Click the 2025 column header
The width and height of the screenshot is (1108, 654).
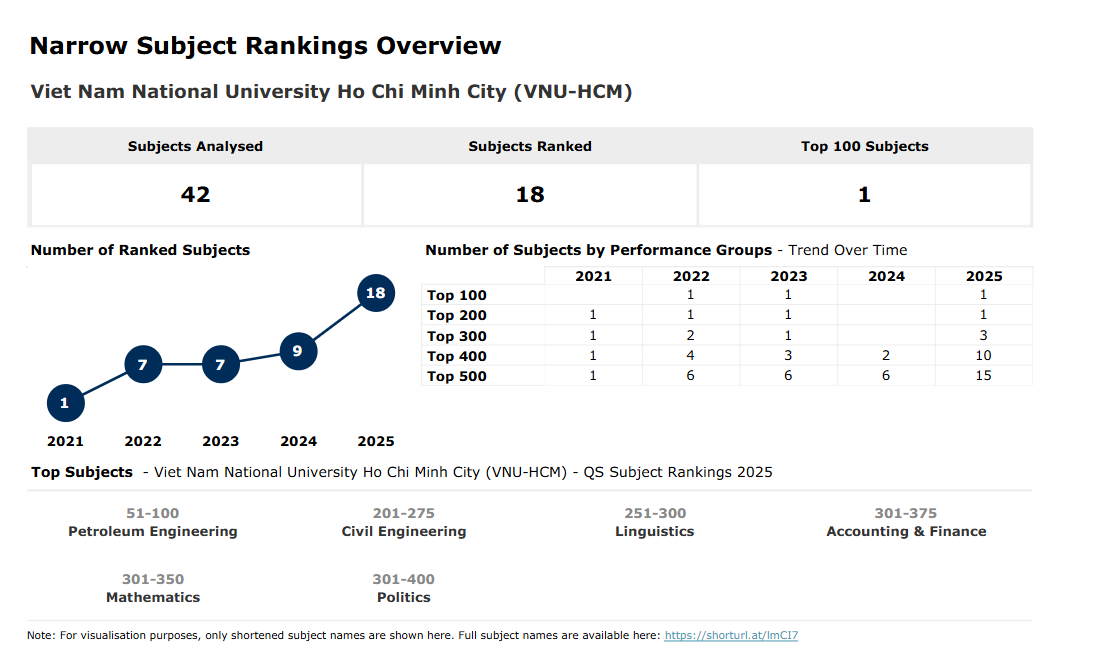click(x=984, y=275)
